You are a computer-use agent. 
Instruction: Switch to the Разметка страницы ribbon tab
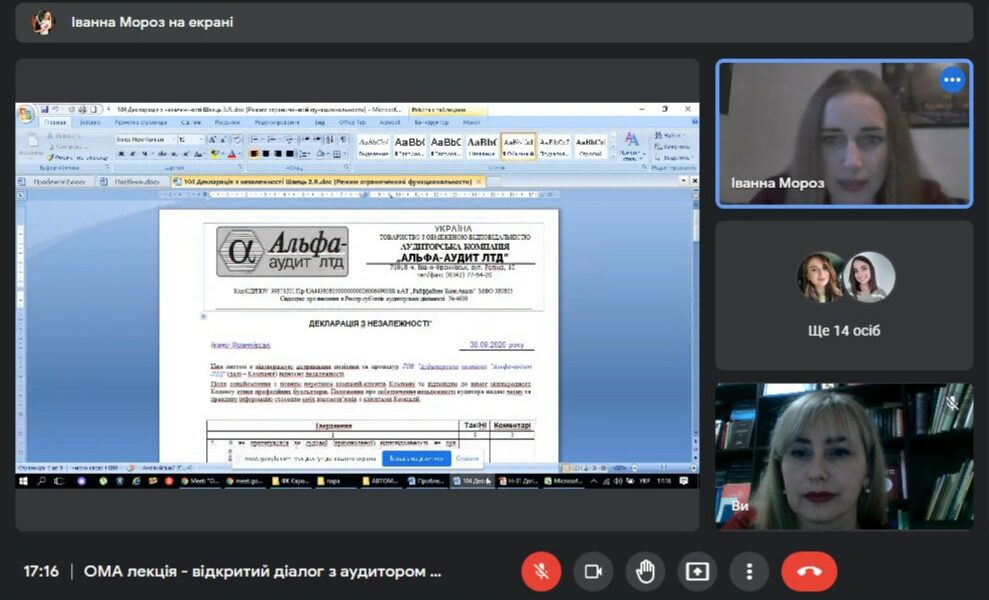click(x=141, y=122)
